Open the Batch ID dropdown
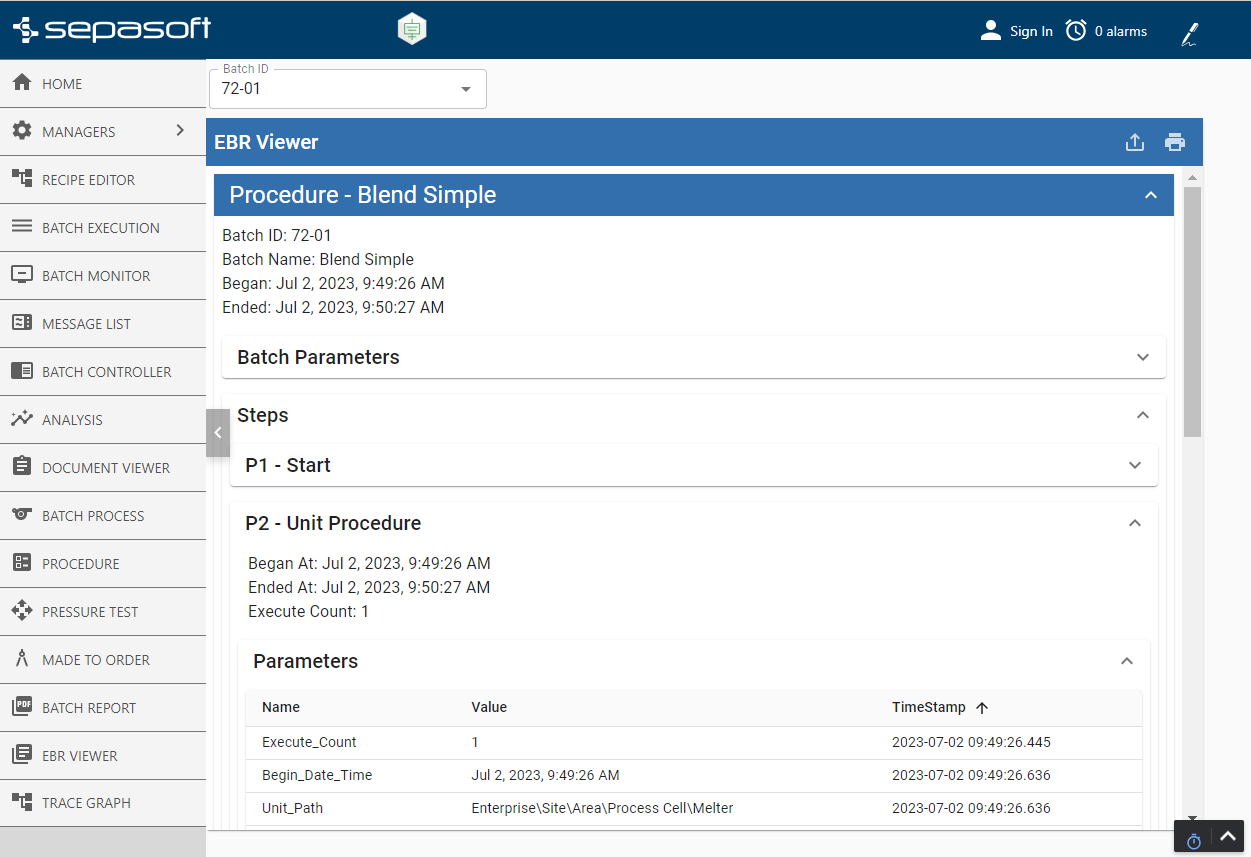The width and height of the screenshot is (1251, 857). pyautogui.click(x=465, y=89)
